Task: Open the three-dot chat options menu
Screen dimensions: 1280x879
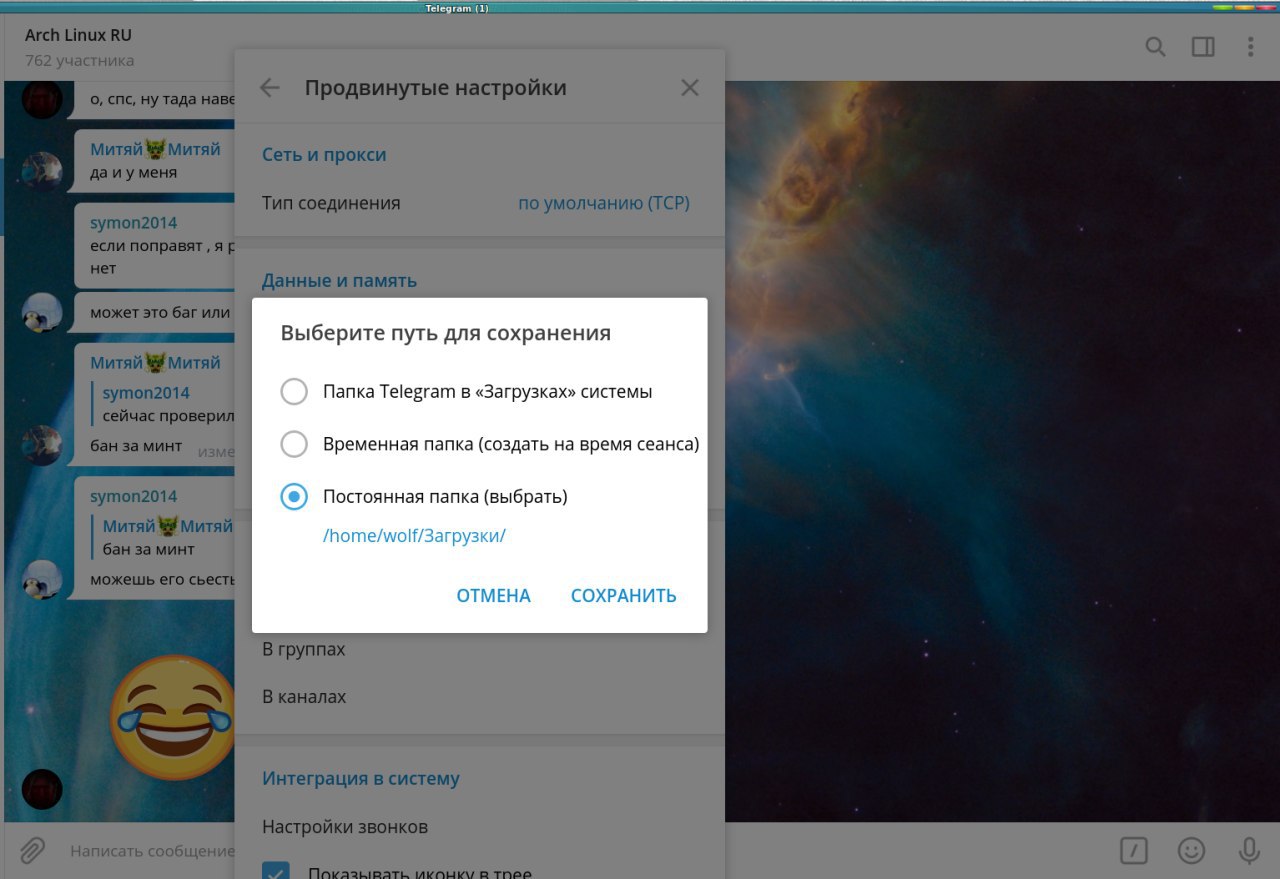Action: click(1250, 47)
